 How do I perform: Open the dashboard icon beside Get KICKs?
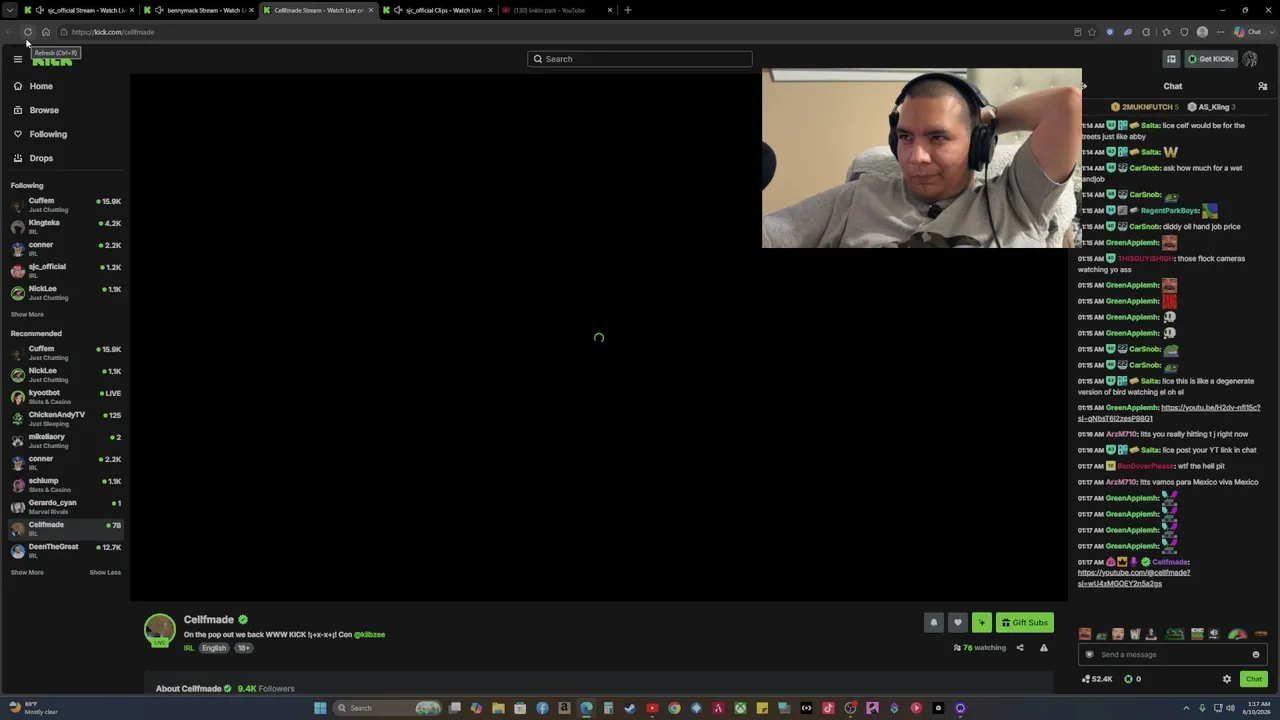tap(1171, 59)
